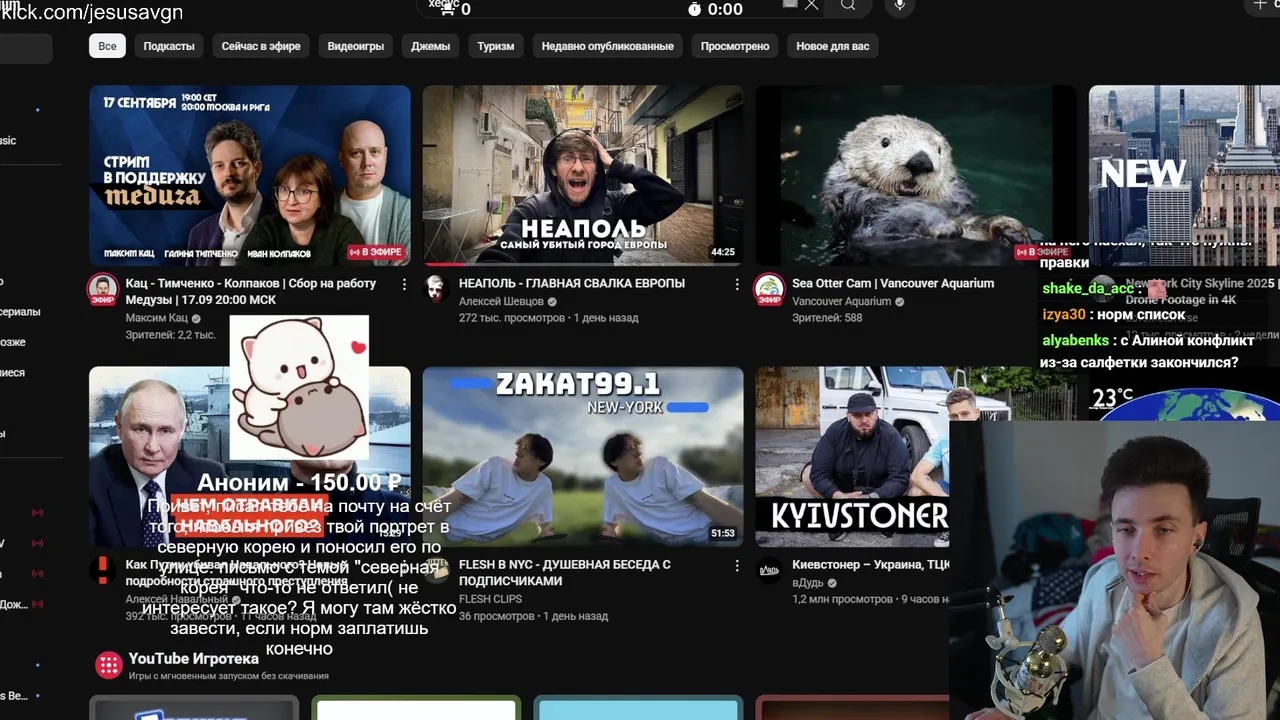Open the Sea Otter Cam video title
This screenshot has height=720, width=1280.
pos(893,283)
